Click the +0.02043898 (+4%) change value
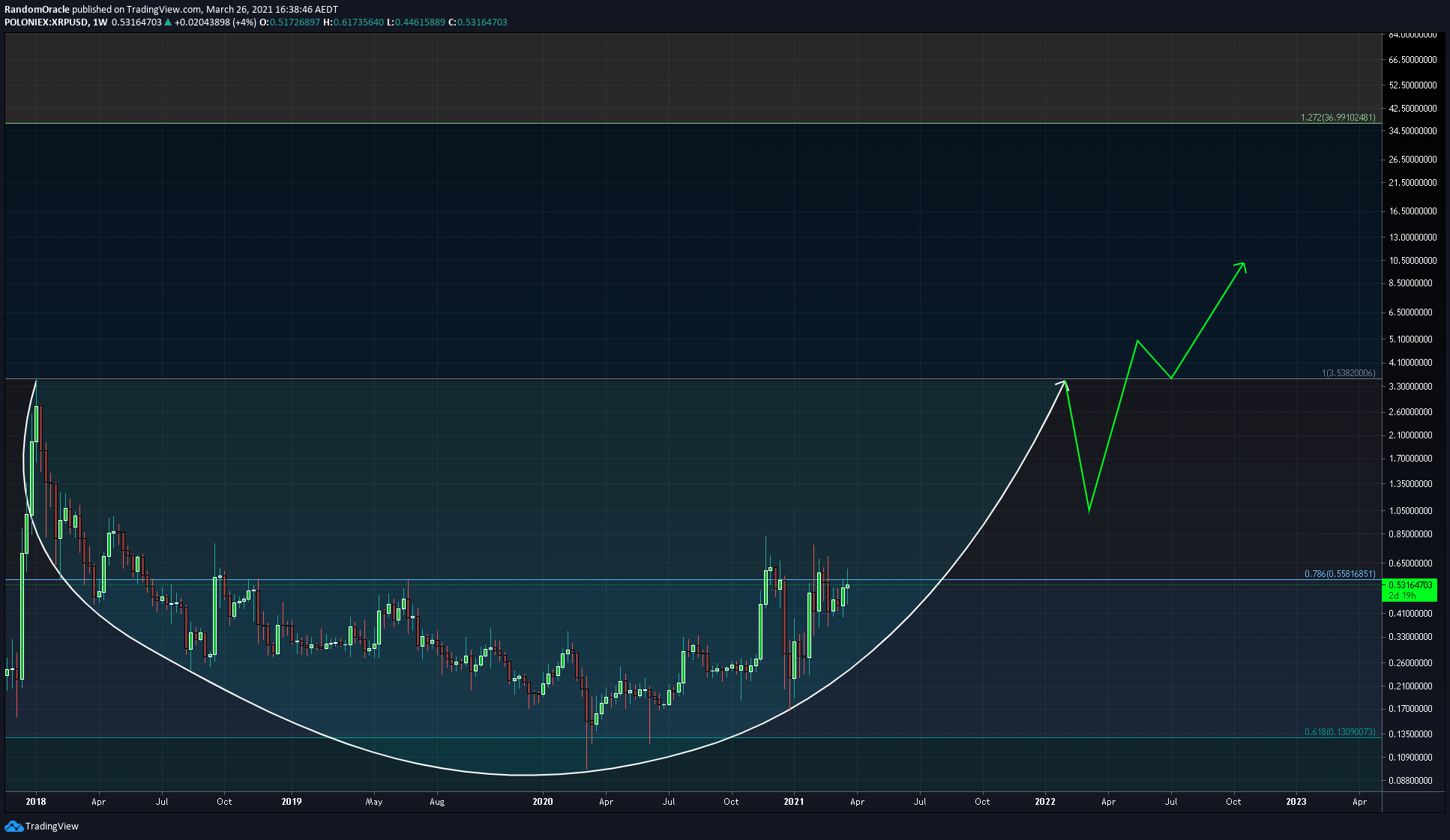The height and width of the screenshot is (840, 1450). coord(215,22)
